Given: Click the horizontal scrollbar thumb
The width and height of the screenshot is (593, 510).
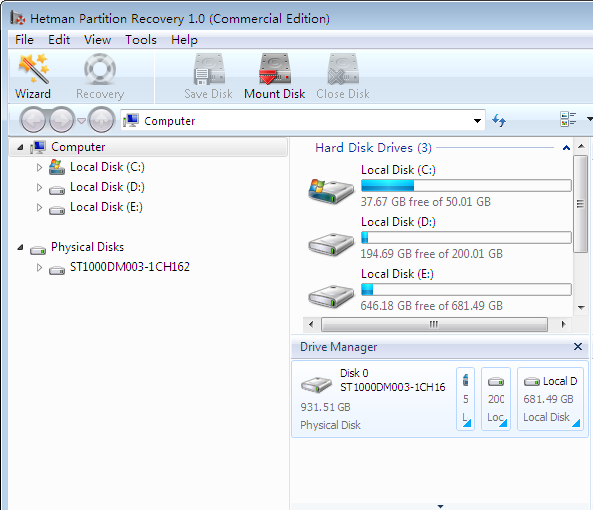Looking at the screenshot, I should 434,324.
